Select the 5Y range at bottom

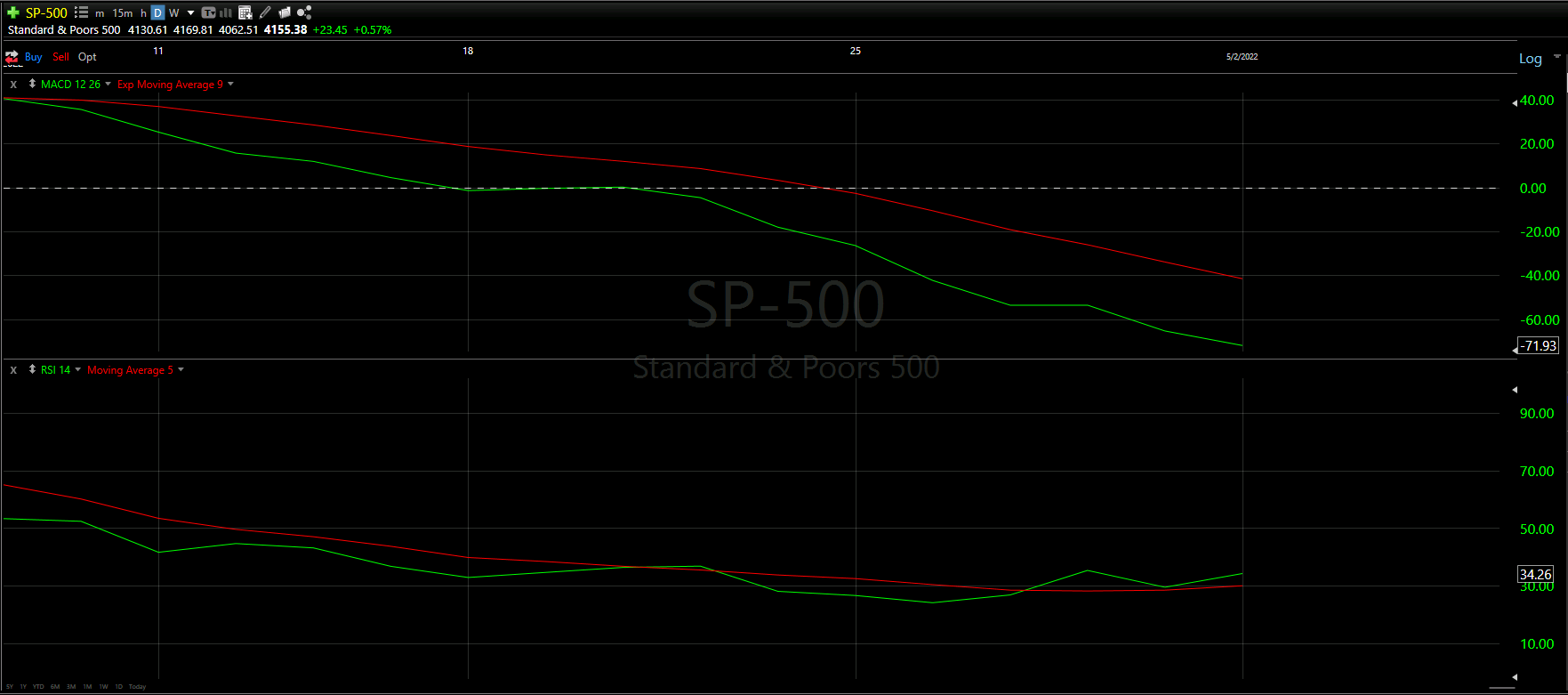coord(10,687)
